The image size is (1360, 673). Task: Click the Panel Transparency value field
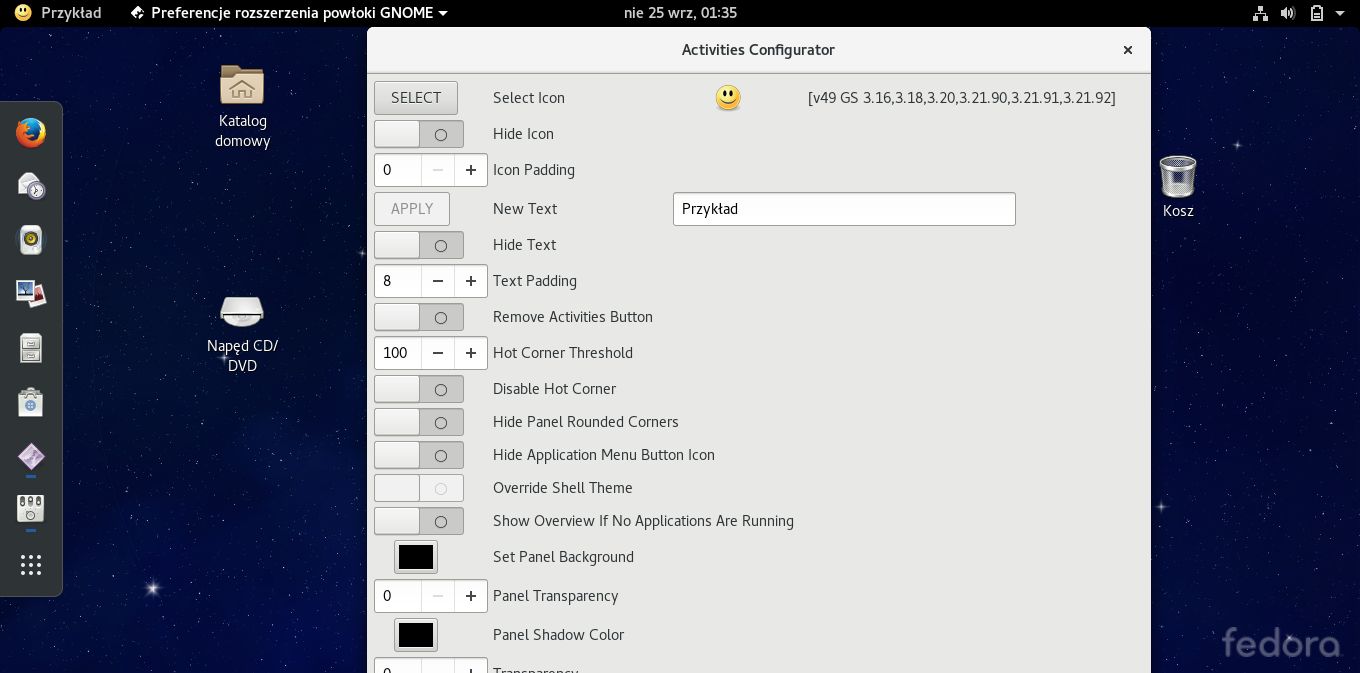click(398, 596)
